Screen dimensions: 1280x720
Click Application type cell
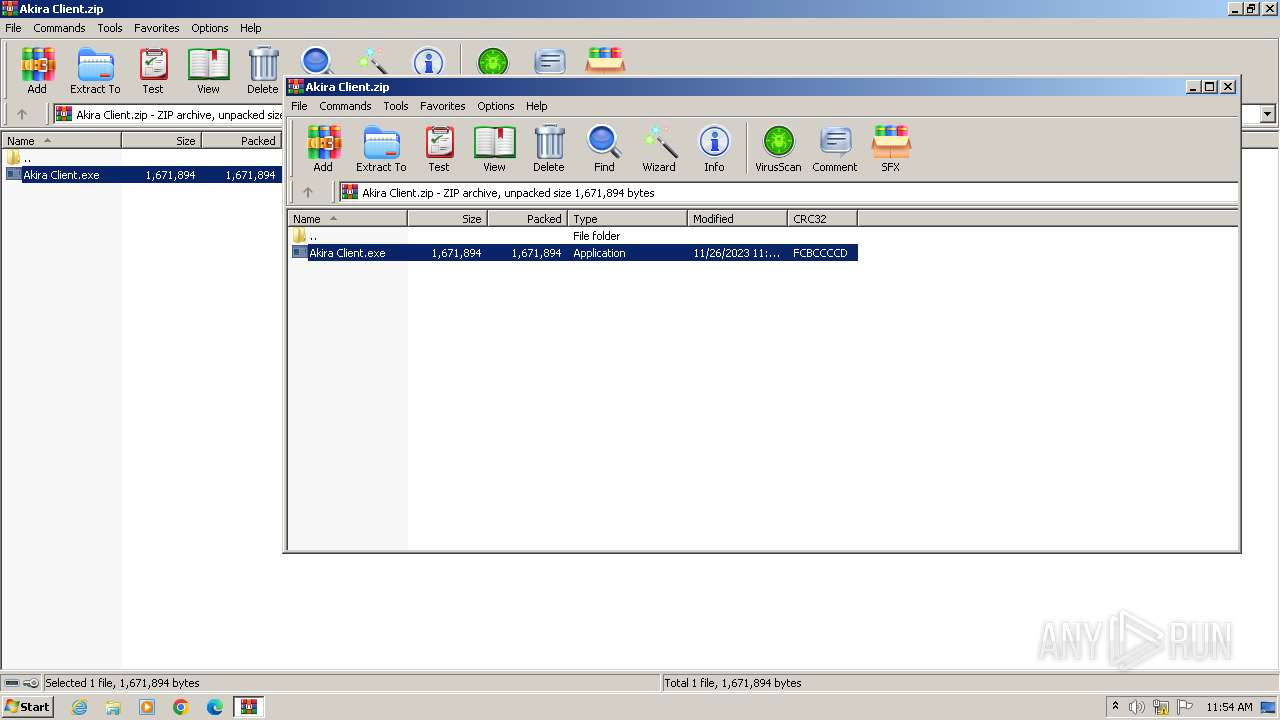599,253
